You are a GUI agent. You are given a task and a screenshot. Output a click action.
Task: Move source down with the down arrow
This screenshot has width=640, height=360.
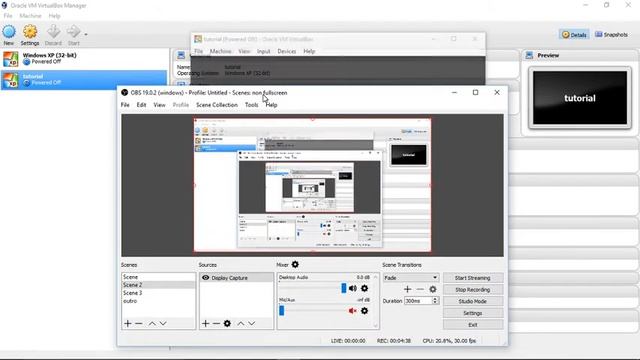(x=252, y=323)
